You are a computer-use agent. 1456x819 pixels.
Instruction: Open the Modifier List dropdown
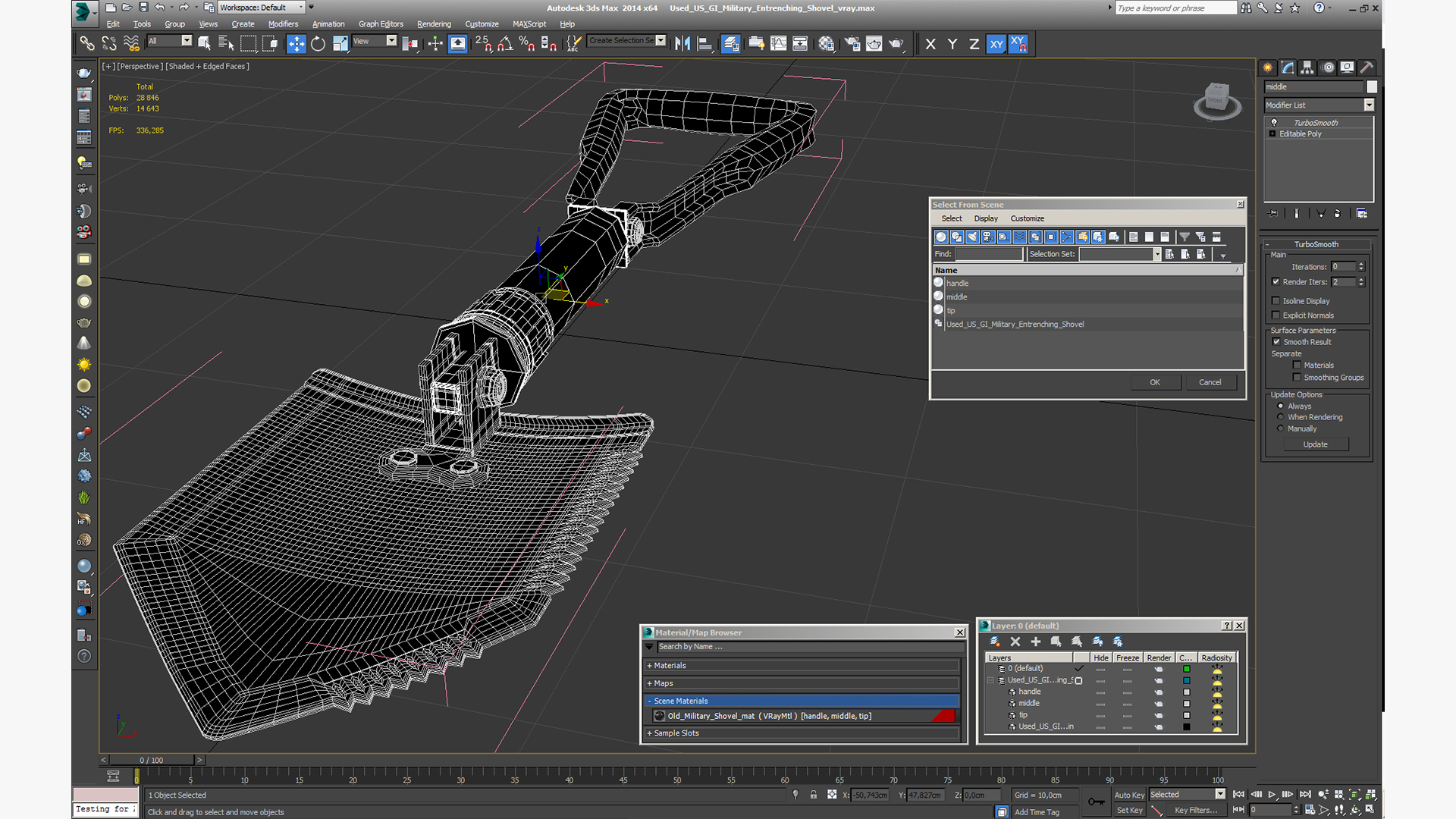click(1369, 105)
